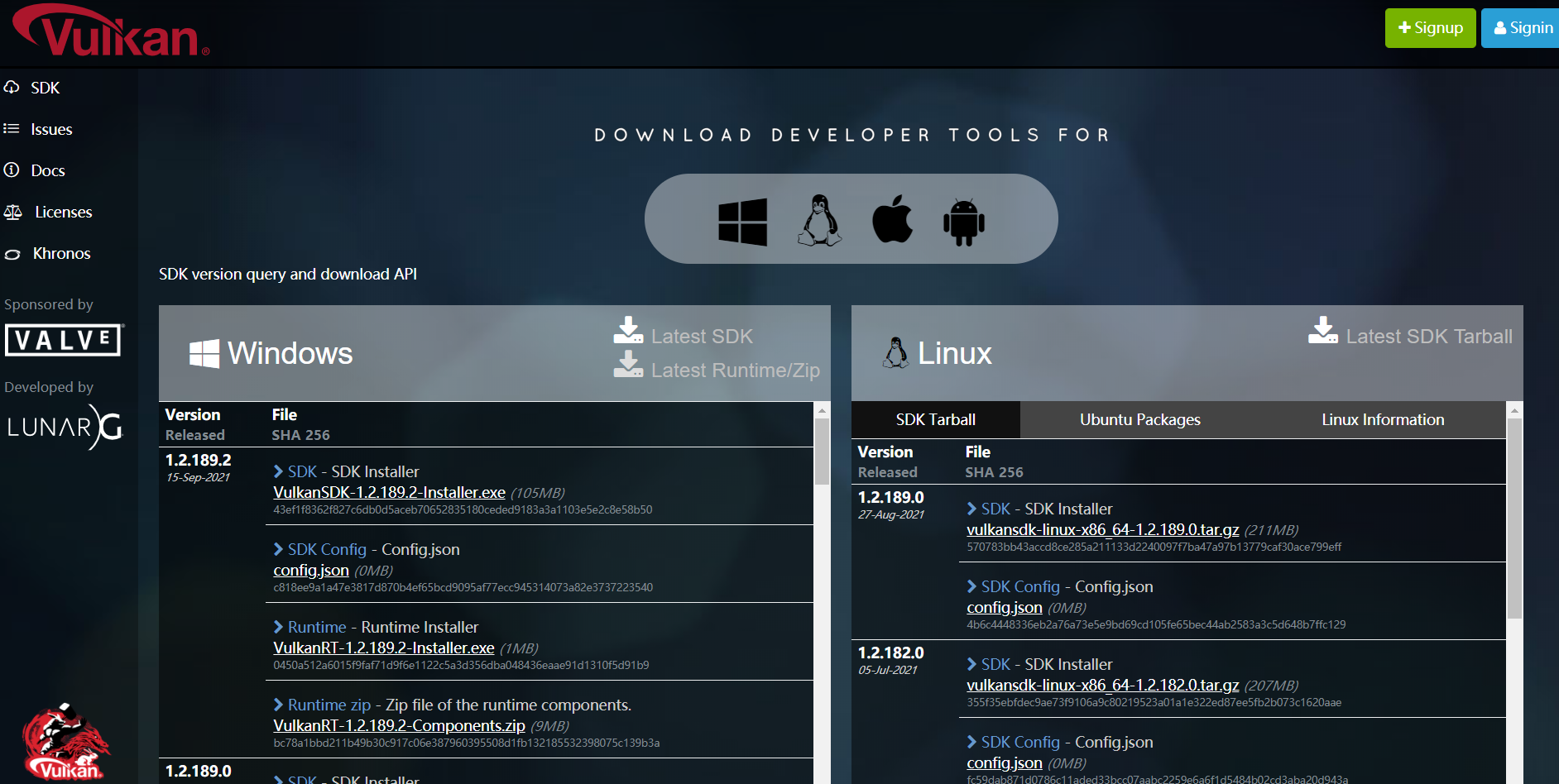This screenshot has height=784, width=1559.
Task: Select the Android platform icon
Action: [964, 222]
